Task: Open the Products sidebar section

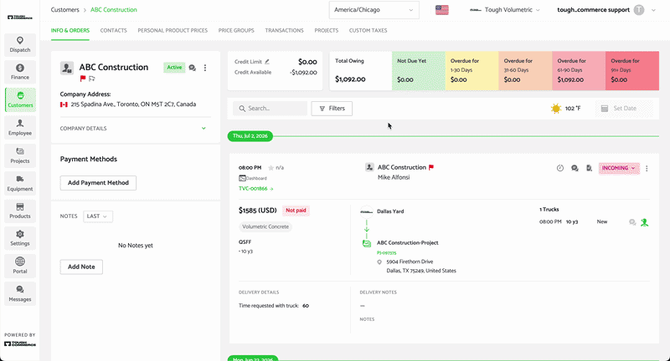Action: coord(20,211)
